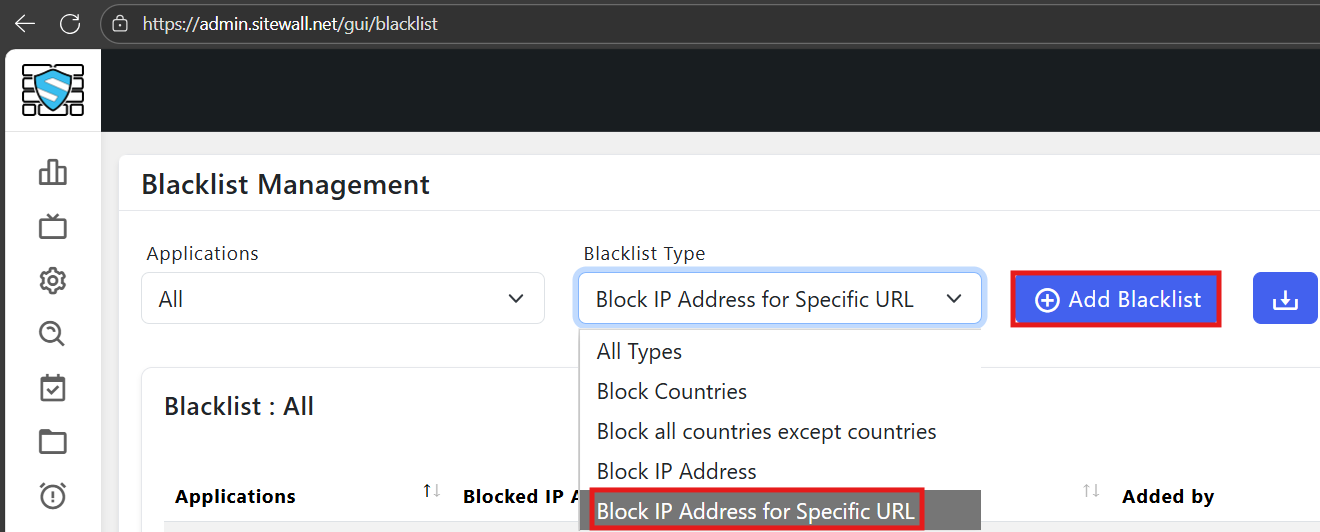Expand the Applications dropdown
1320x532 pixels.
[x=343, y=299]
